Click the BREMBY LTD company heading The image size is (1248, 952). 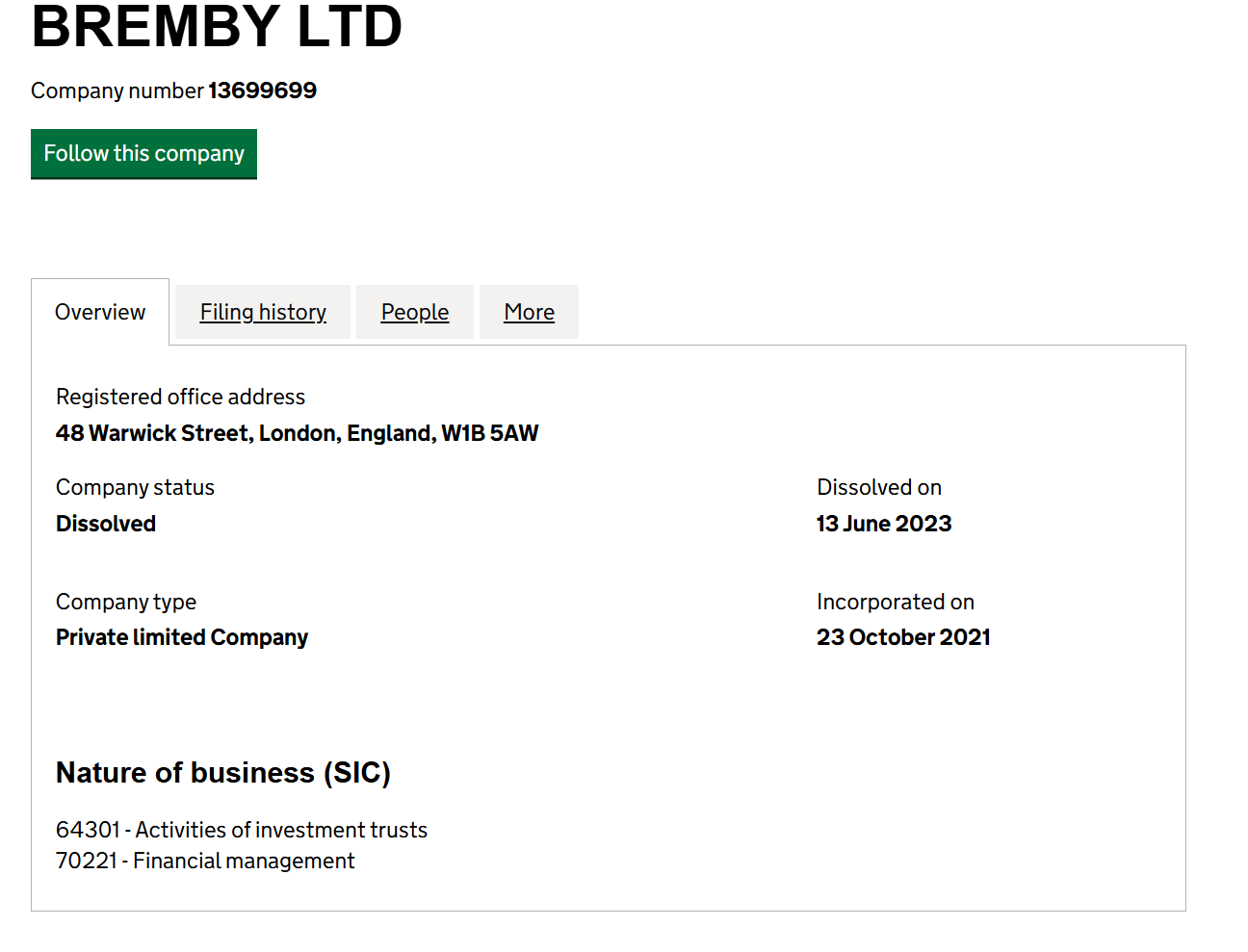pyautogui.click(x=217, y=27)
